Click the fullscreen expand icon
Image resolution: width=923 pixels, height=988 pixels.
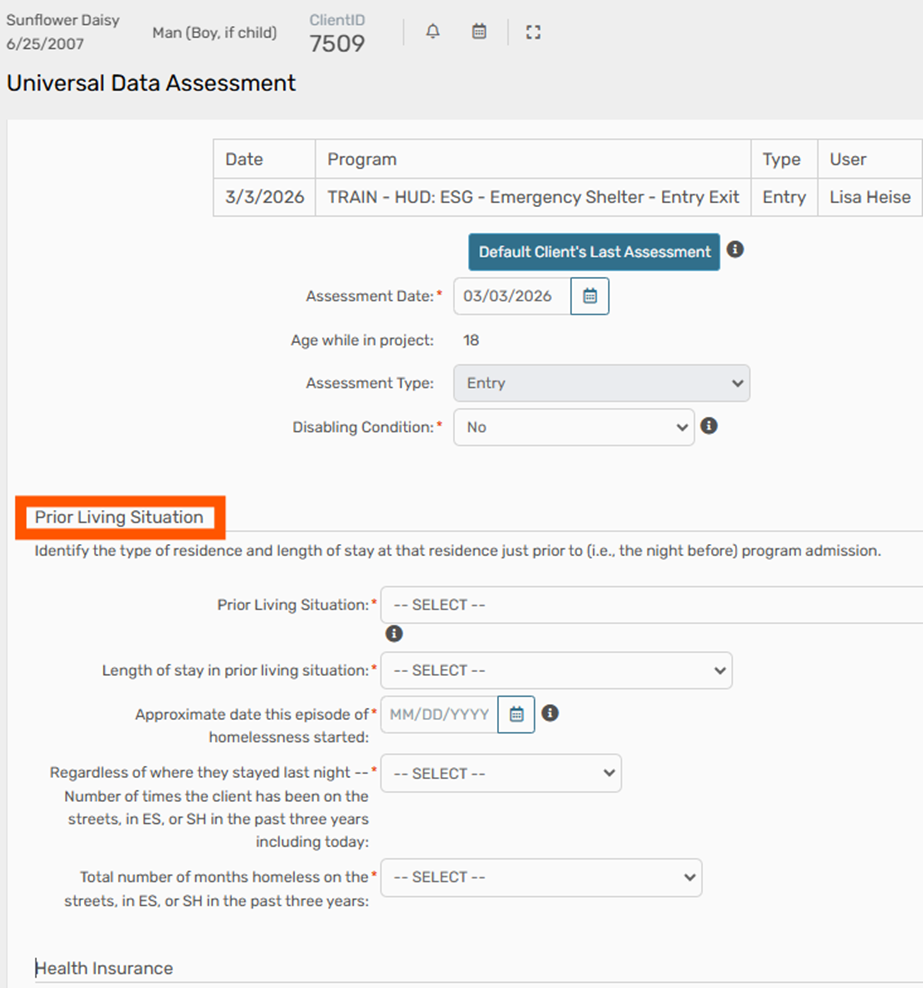click(533, 32)
